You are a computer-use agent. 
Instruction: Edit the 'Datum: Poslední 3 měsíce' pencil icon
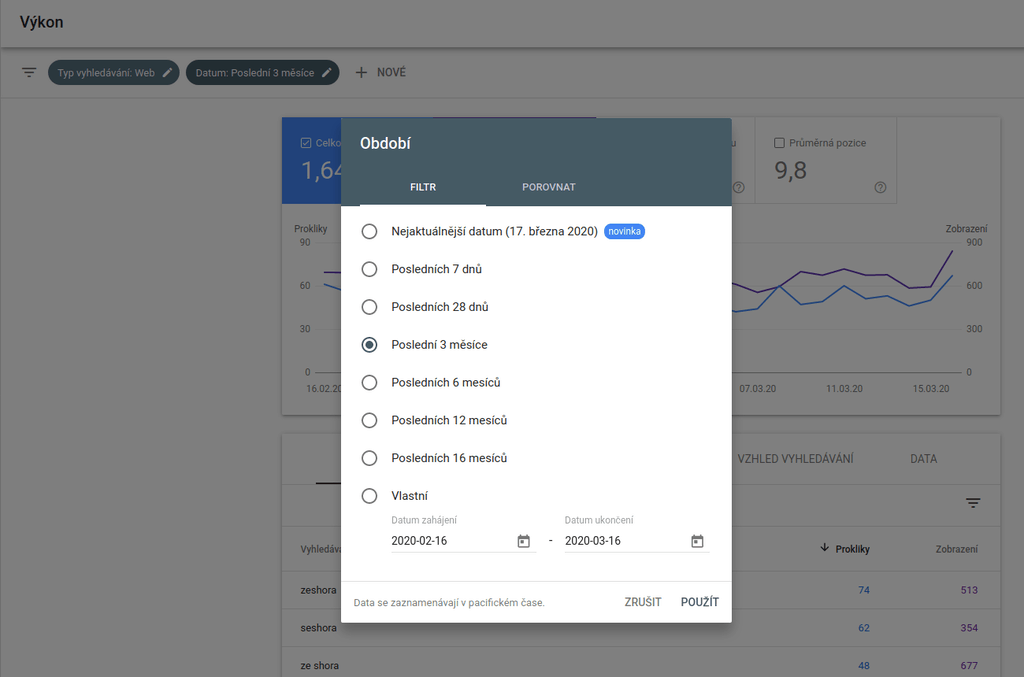click(327, 72)
